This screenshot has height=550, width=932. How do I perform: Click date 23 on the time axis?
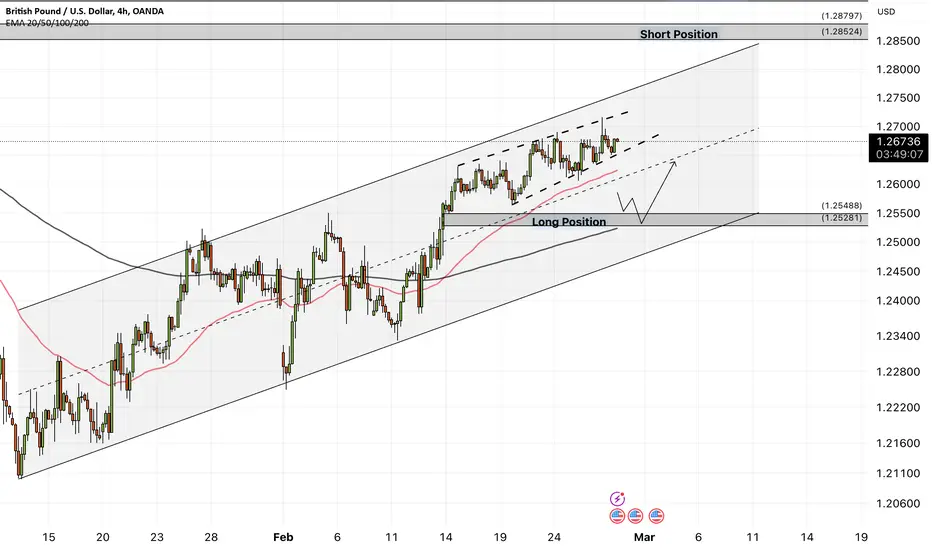(156, 538)
